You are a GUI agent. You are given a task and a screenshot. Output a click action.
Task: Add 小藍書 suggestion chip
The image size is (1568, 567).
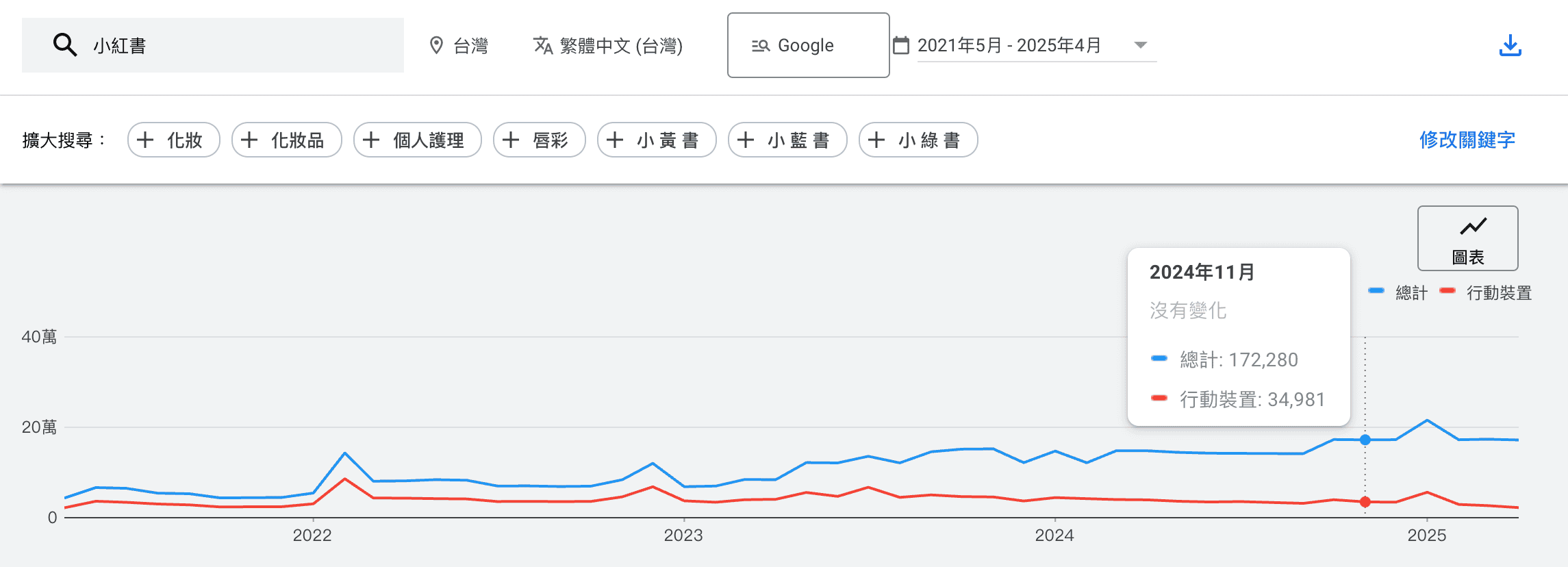coord(788,140)
